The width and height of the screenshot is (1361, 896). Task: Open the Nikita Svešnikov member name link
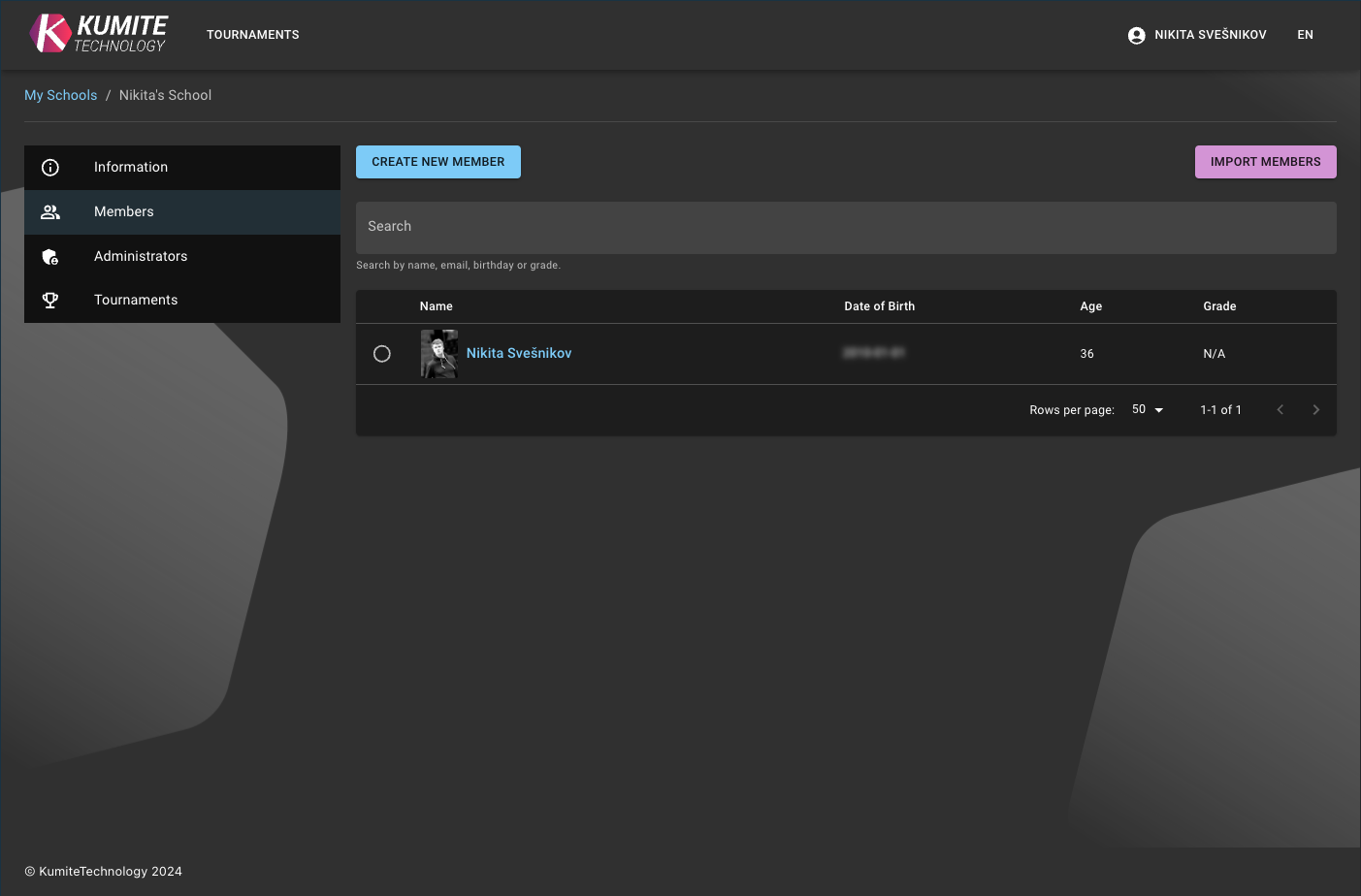click(x=519, y=353)
